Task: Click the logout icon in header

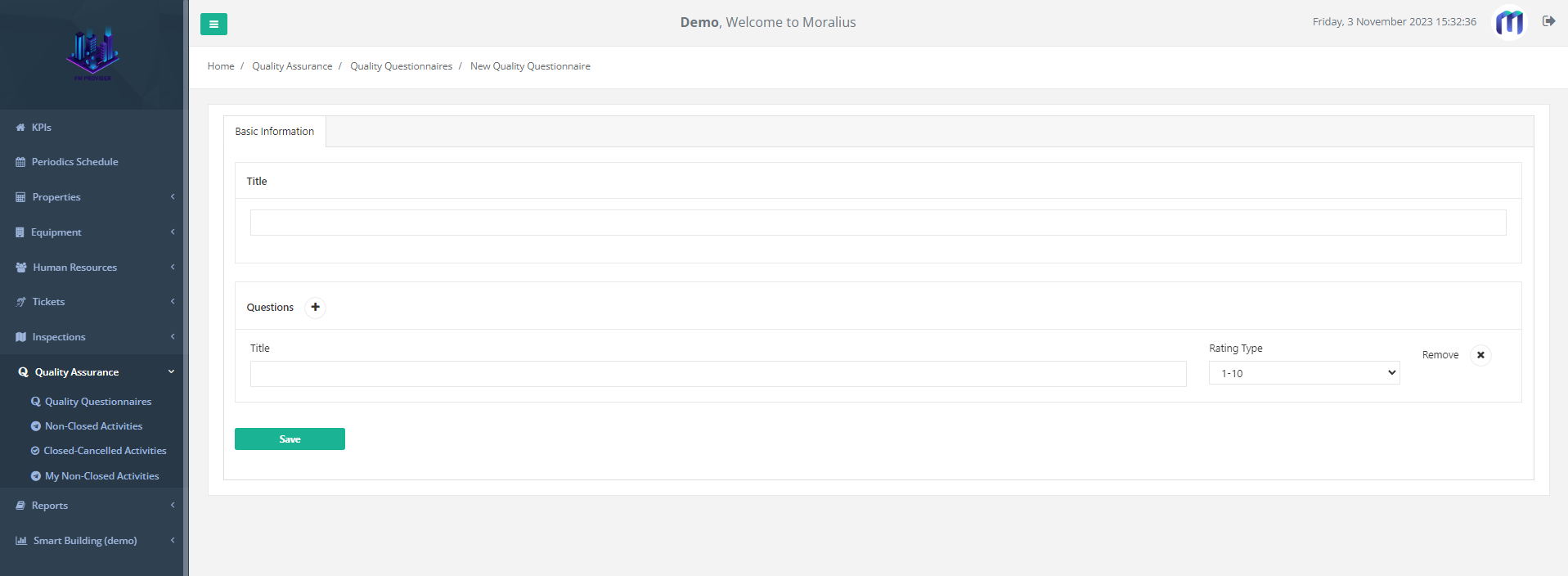Action: point(1548,21)
